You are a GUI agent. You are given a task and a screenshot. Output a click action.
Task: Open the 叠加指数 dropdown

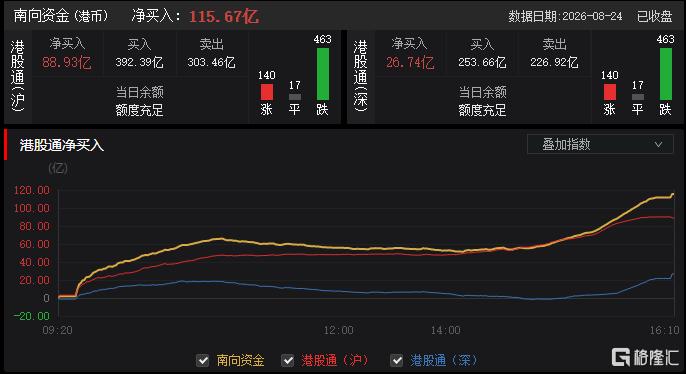[x=600, y=144]
